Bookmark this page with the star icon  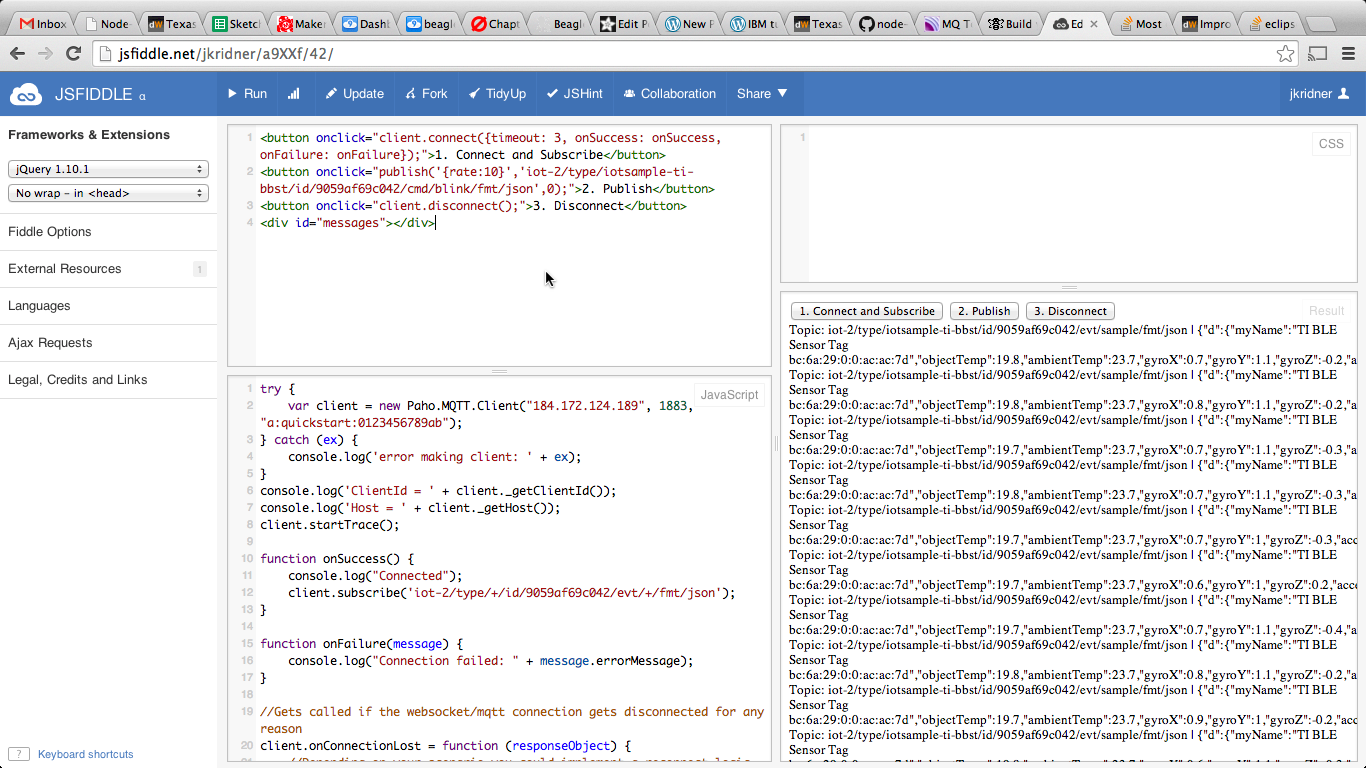[1286, 54]
